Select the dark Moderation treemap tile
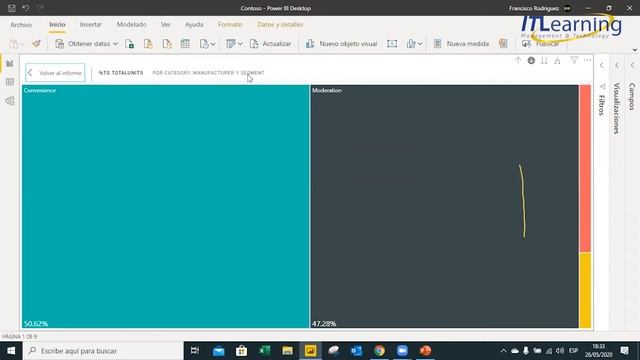Image resolution: width=640 pixels, height=360 pixels. click(444, 206)
